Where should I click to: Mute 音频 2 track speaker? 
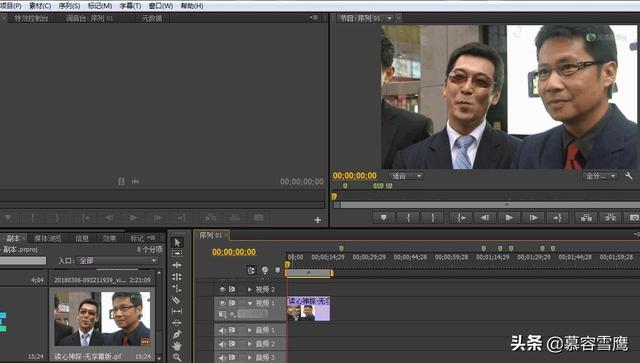[x=222, y=344]
